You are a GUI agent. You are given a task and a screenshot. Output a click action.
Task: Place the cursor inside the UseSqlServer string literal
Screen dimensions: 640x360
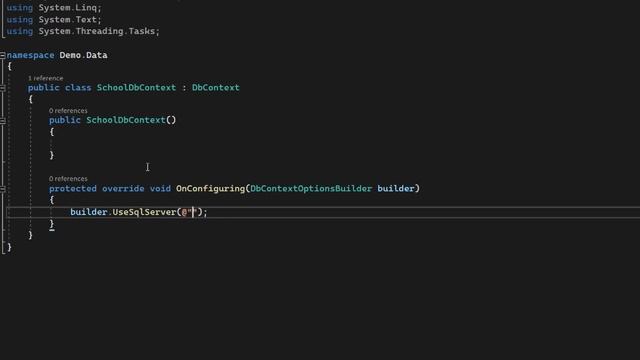tap(193, 212)
